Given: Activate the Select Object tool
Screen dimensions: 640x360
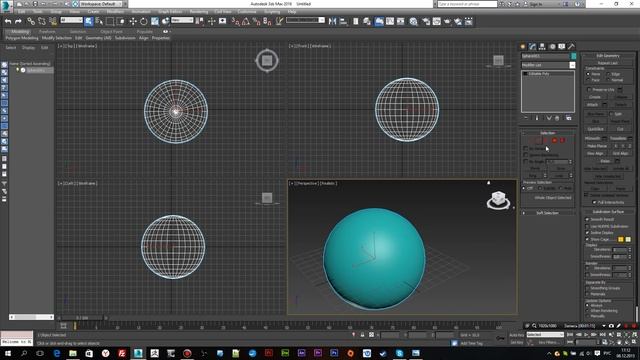Looking at the screenshot, I should pos(89,21).
